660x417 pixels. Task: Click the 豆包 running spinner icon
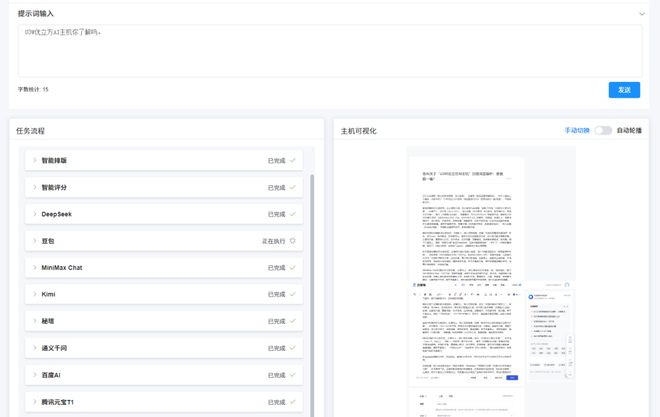293,241
